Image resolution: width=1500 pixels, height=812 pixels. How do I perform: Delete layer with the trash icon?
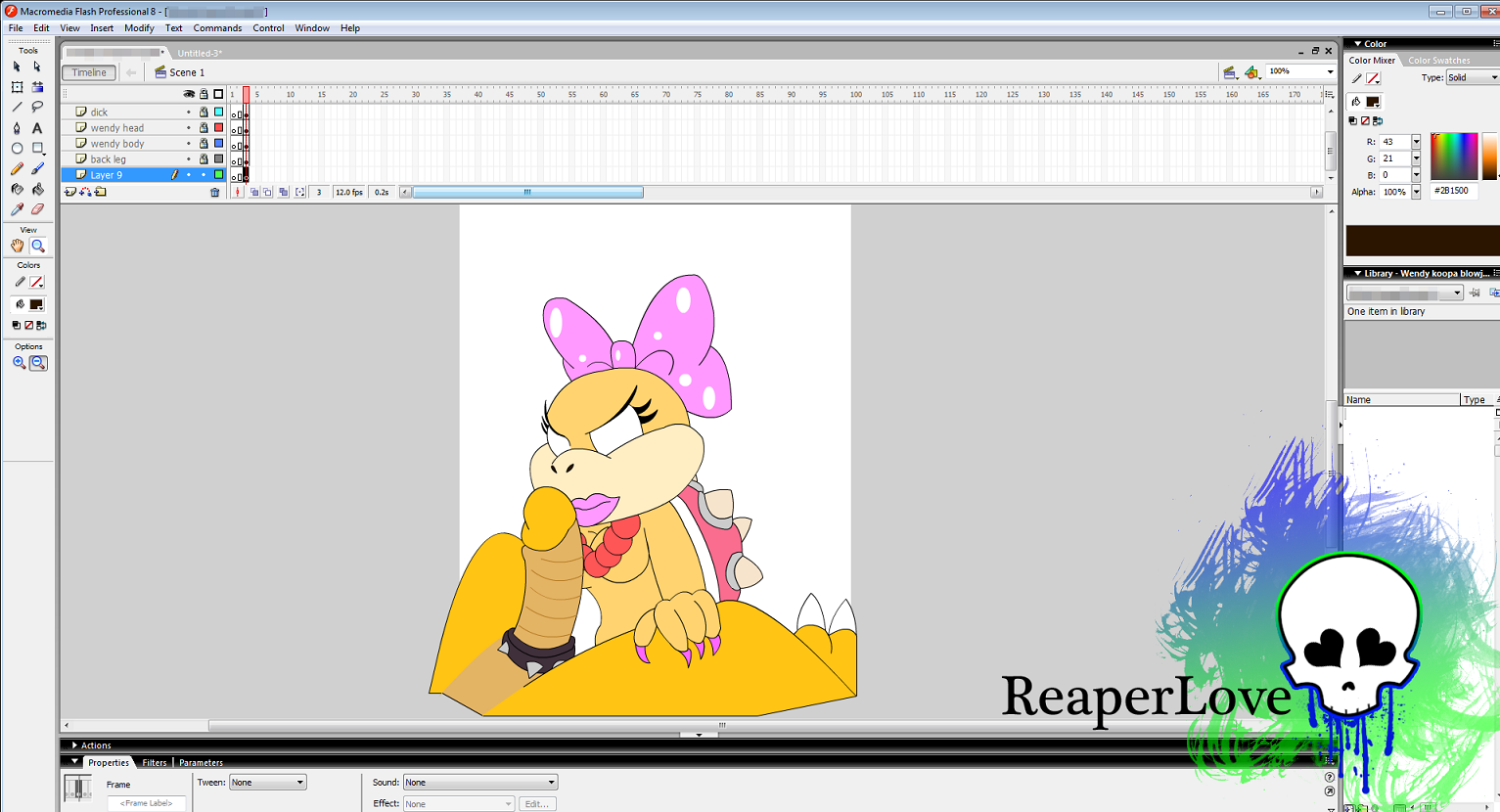(x=215, y=193)
